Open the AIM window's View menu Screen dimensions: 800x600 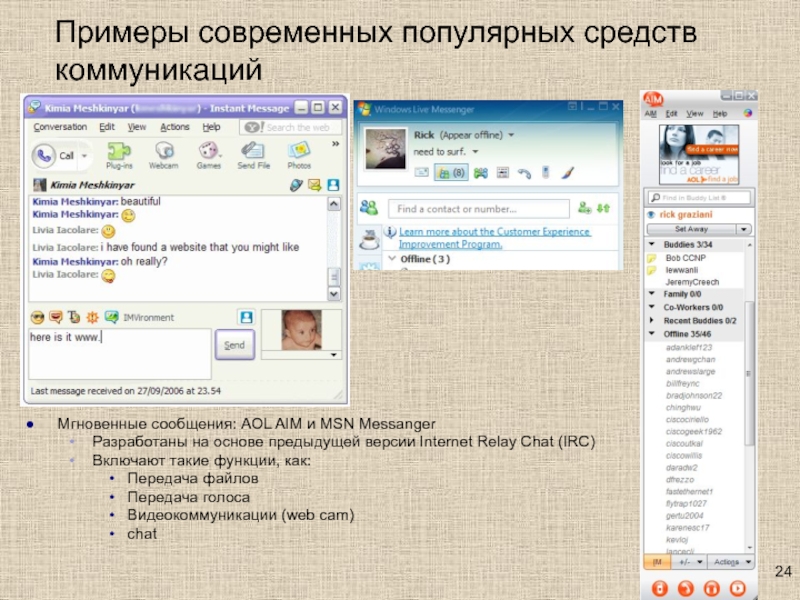(x=694, y=113)
